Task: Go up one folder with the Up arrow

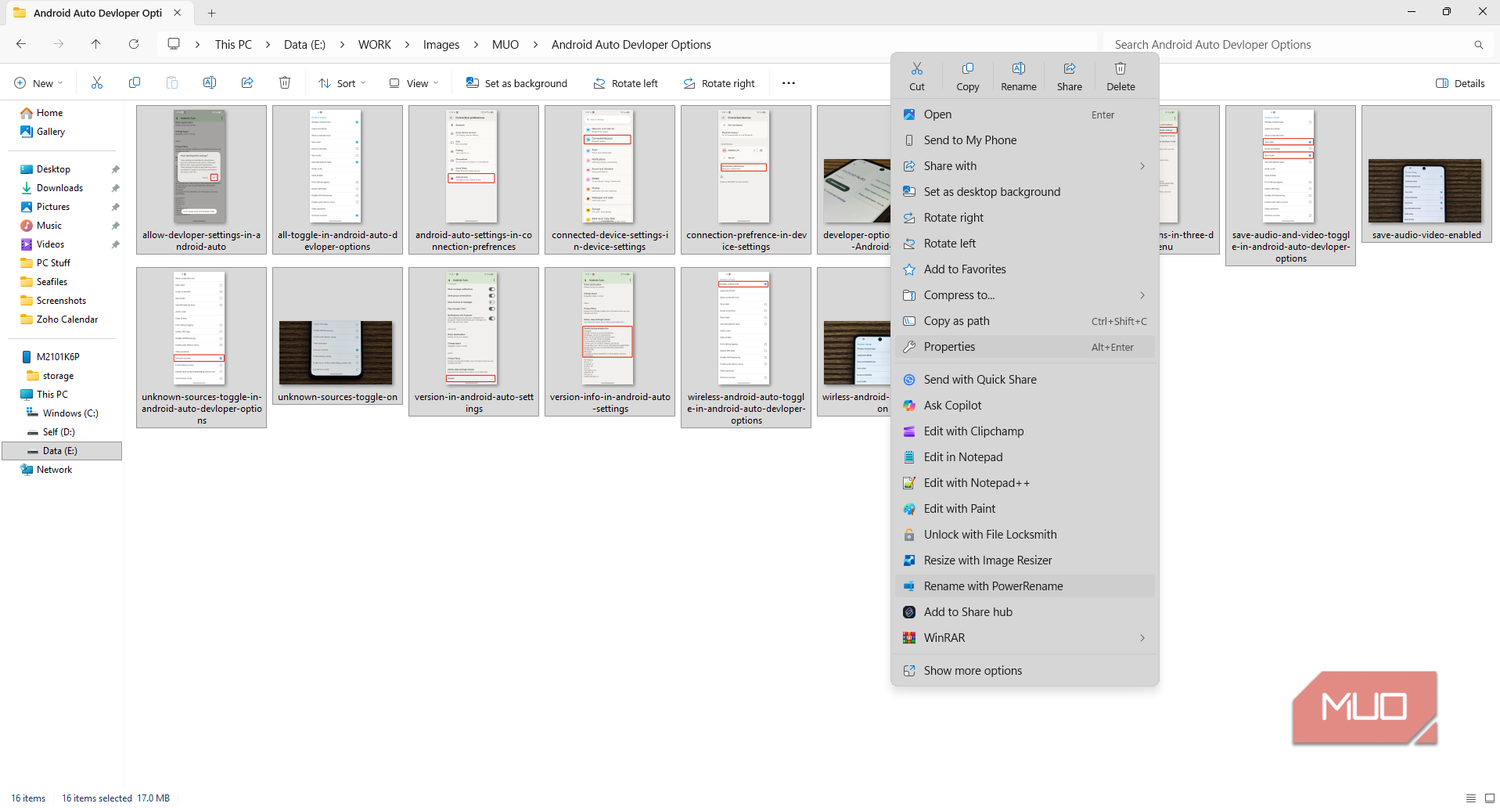Action: click(x=96, y=44)
